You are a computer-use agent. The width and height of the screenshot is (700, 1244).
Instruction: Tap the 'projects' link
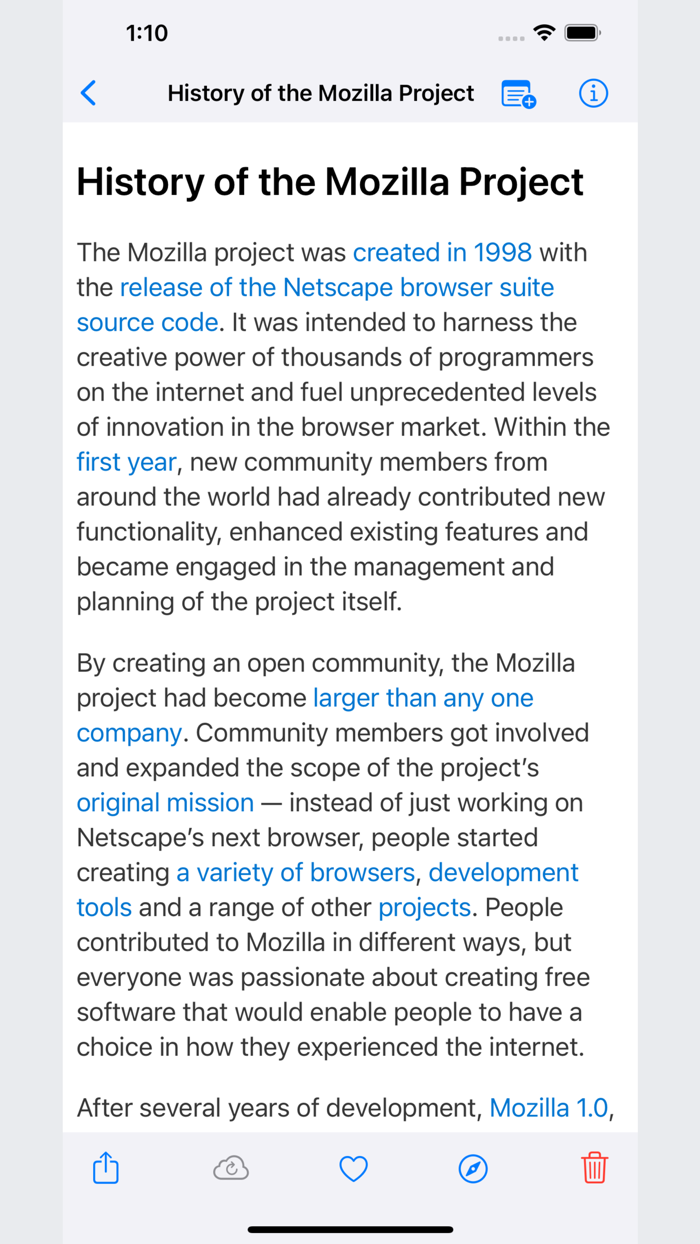pyautogui.click(x=424, y=907)
